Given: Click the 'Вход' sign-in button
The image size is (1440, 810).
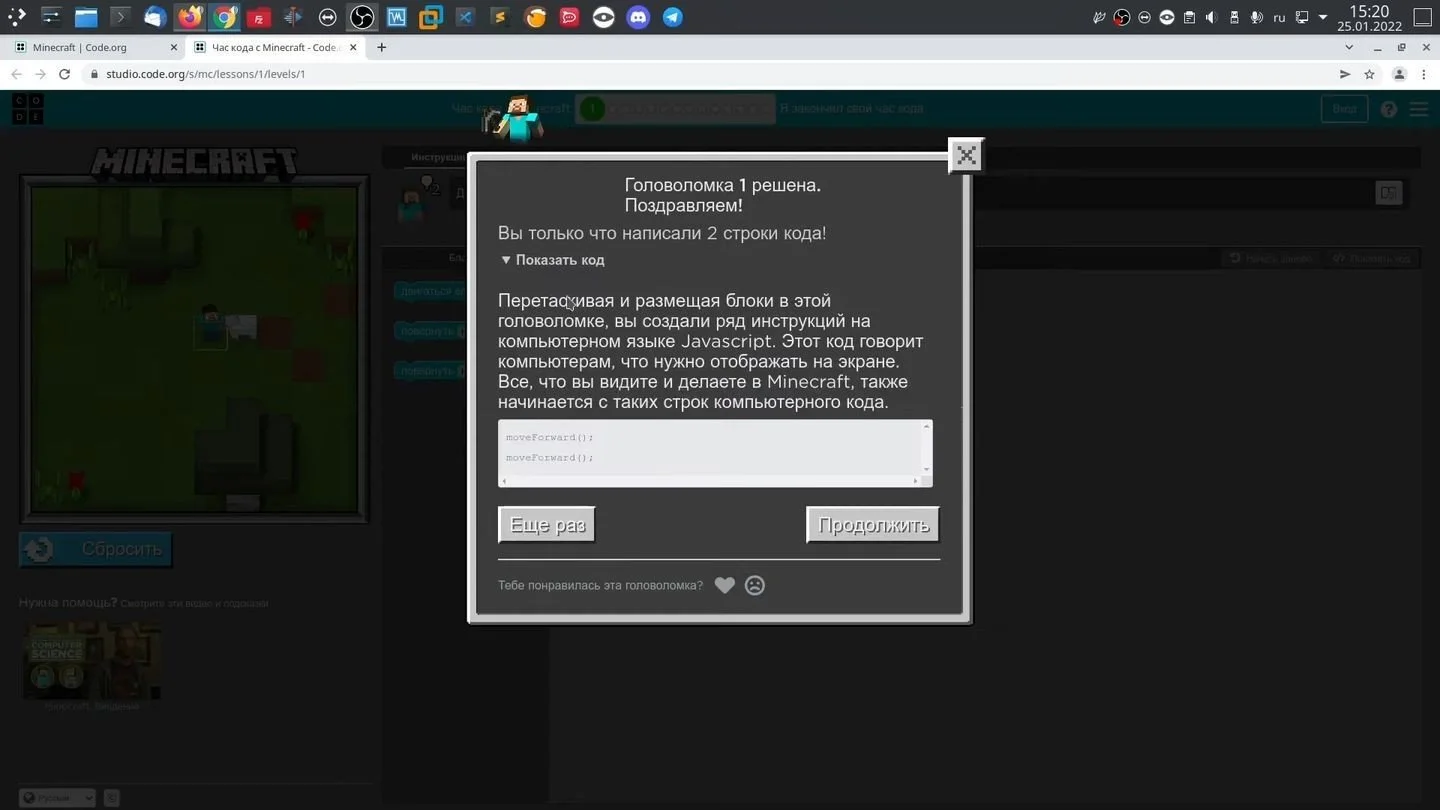Looking at the screenshot, I should point(1344,109).
